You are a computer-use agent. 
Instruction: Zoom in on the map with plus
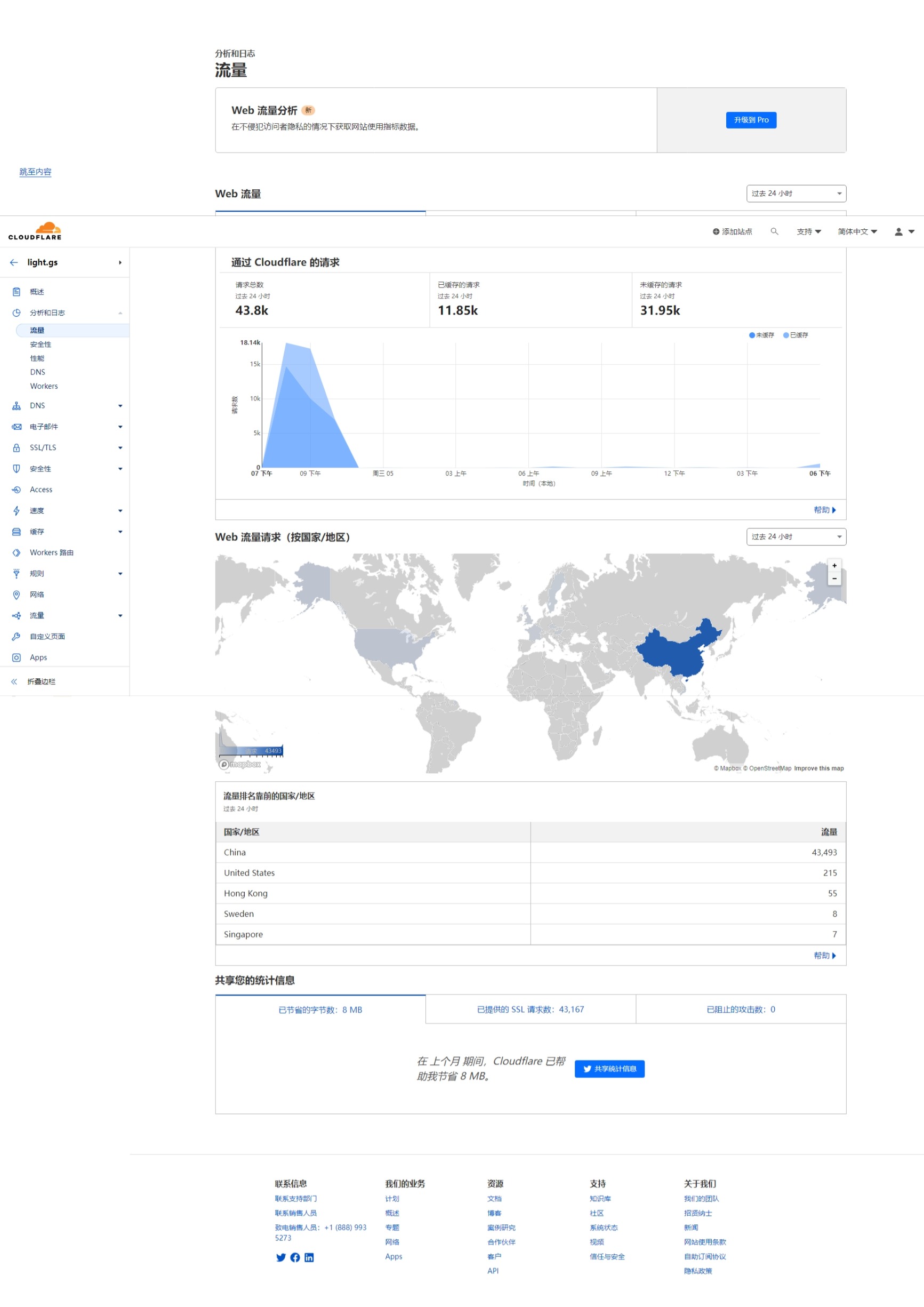(x=834, y=566)
